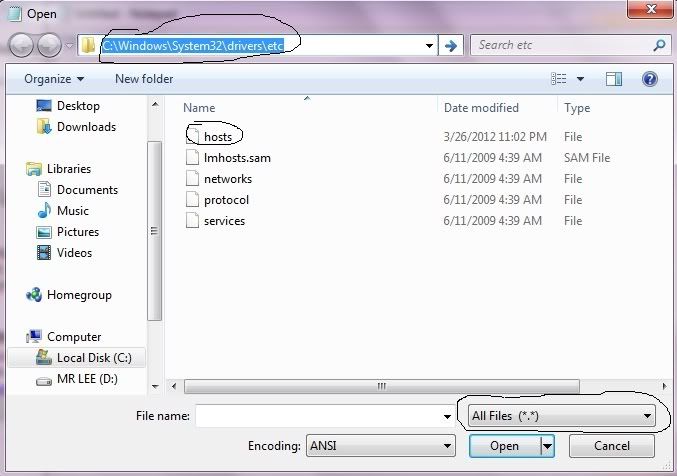677x476 pixels.
Task: Click the search magnifier icon
Action: 659,45
